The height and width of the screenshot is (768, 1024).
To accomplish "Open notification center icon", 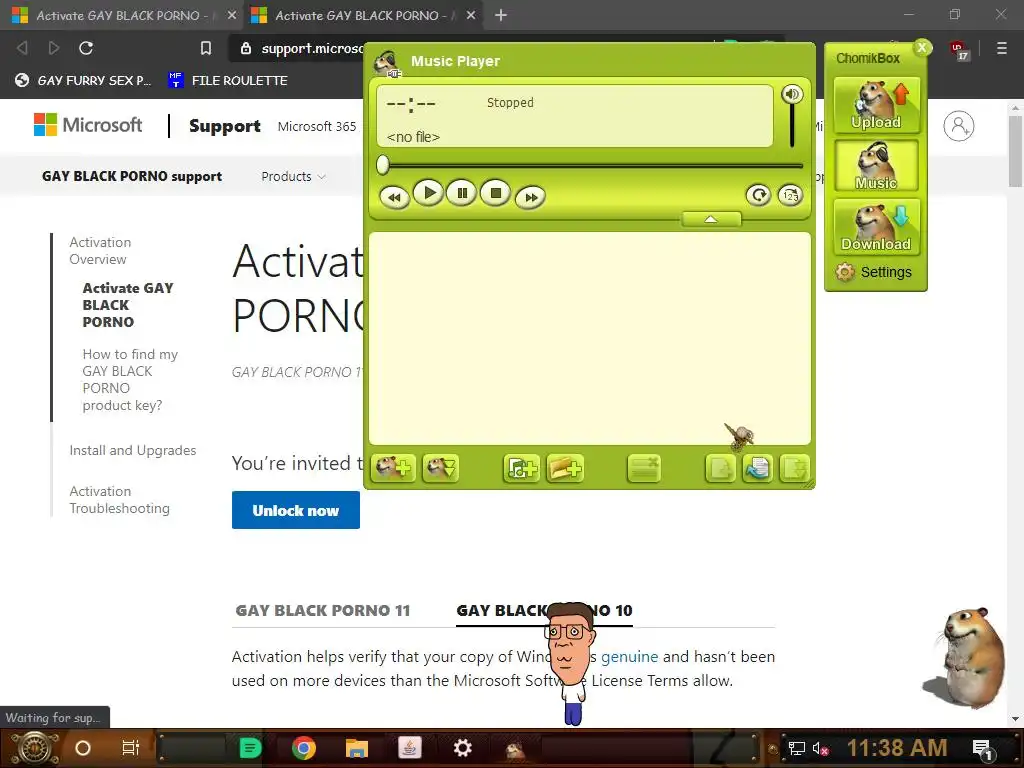I will click(984, 749).
